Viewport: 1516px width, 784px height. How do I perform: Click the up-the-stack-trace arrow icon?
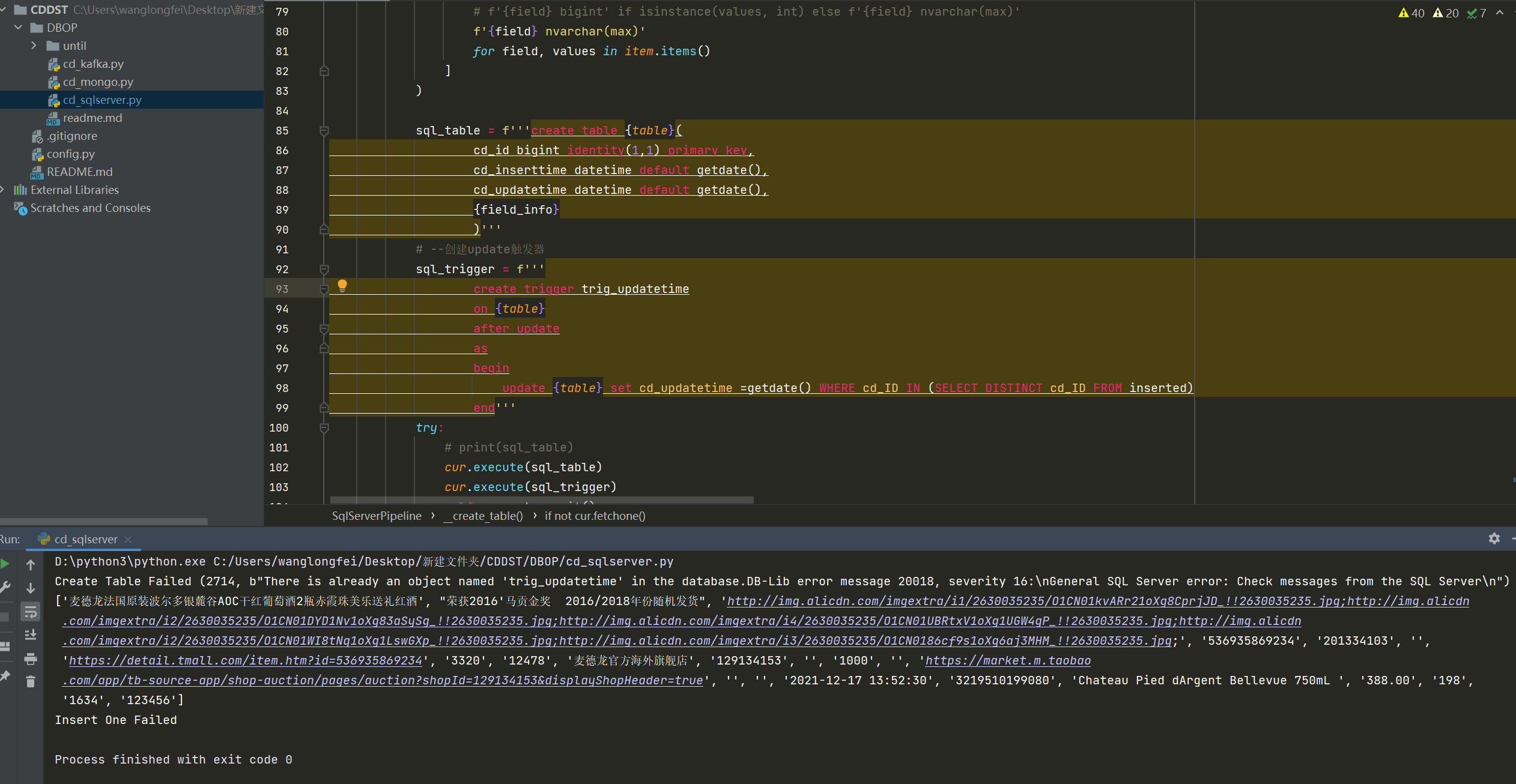coord(31,564)
